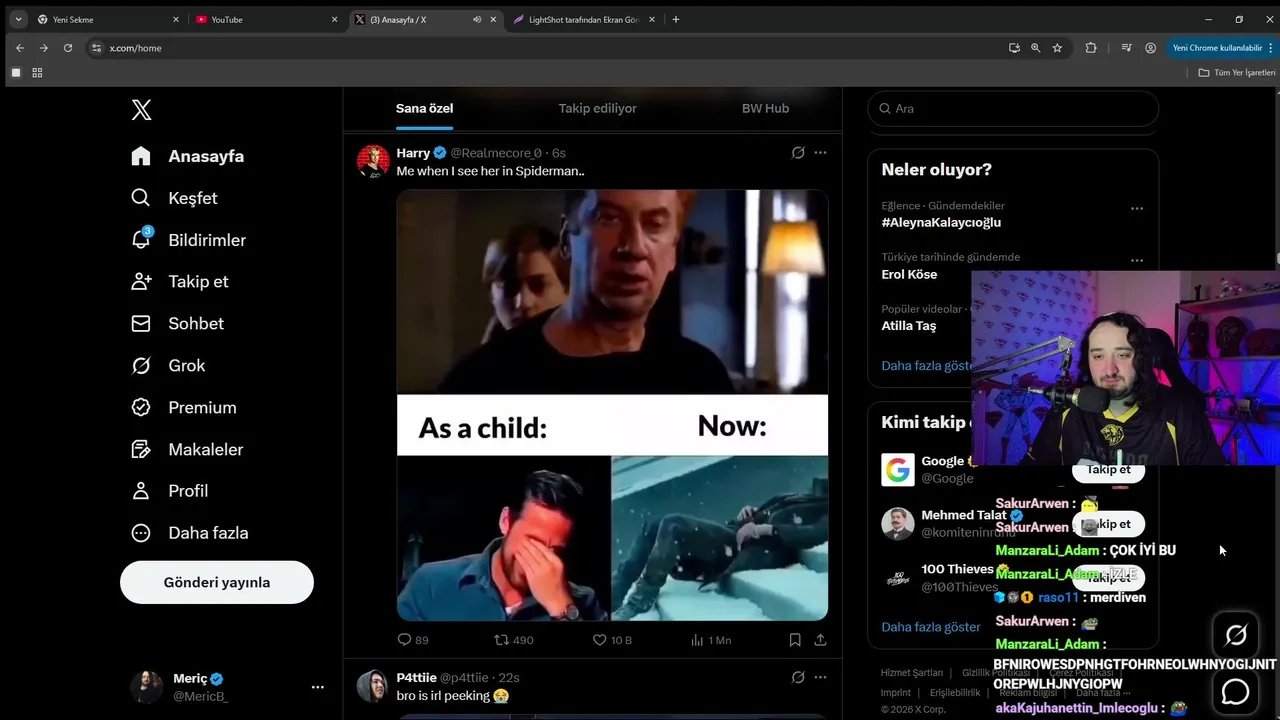Image resolution: width=1280 pixels, height=720 pixels.
Task: Switch to BW Hub tab
Action: pos(765,108)
